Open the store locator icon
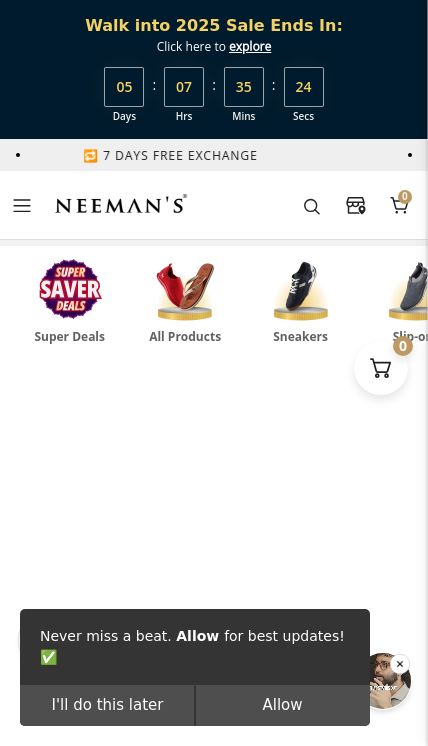 356,206
